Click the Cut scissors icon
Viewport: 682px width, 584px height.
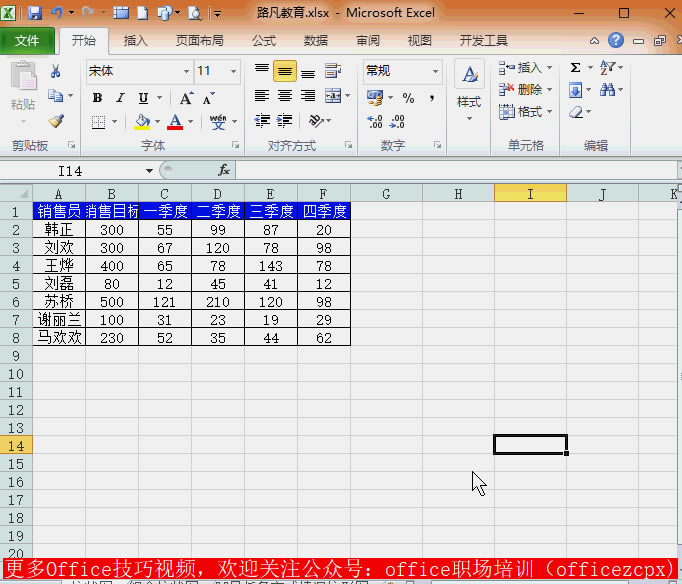click(56, 71)
